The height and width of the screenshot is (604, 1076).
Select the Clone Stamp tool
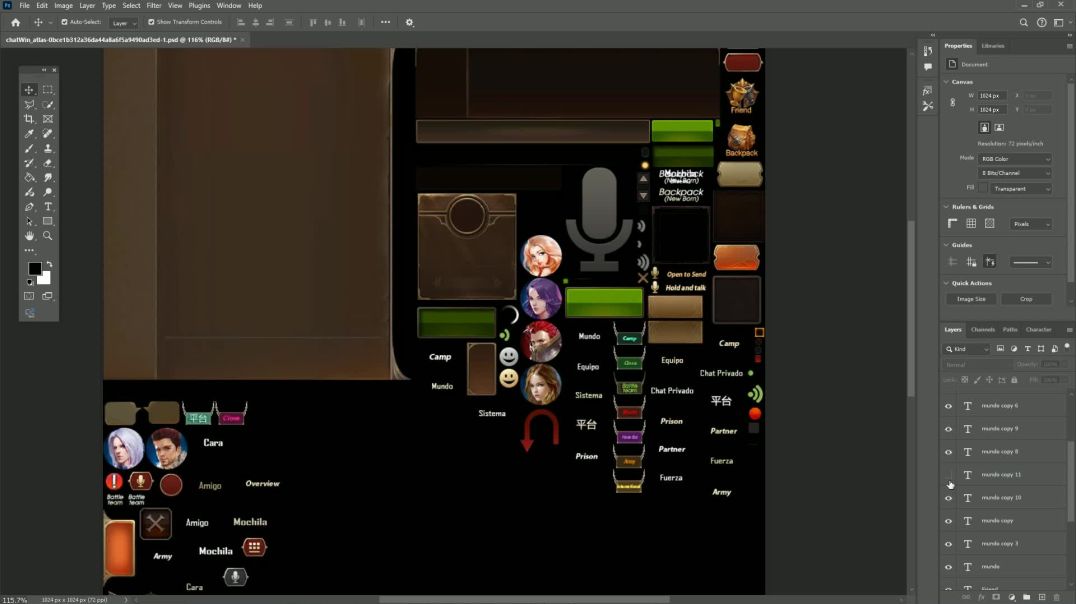tap(48, 149)
